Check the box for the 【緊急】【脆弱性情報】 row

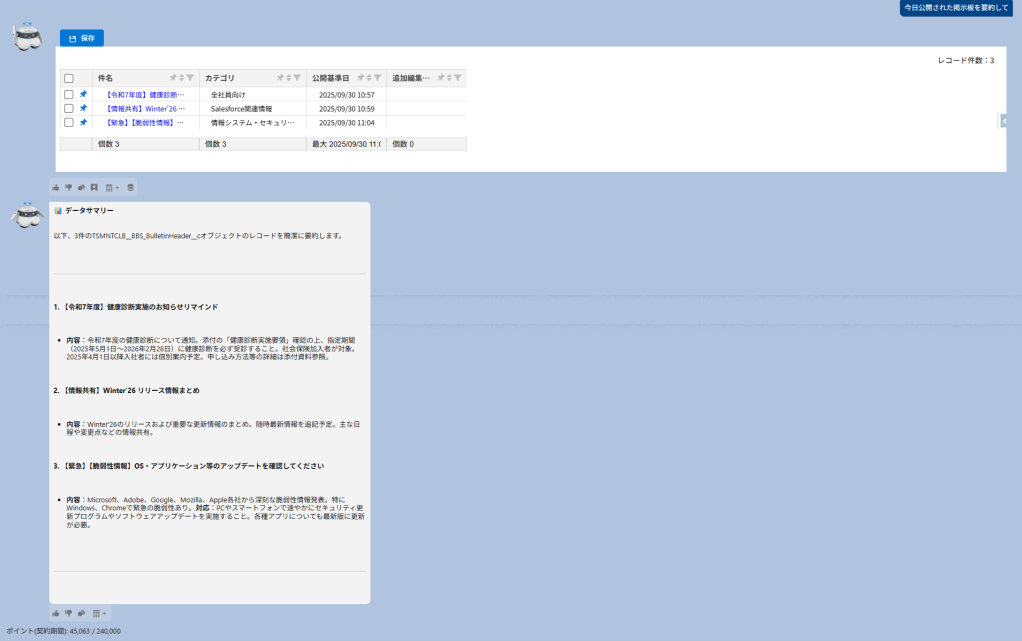point(69,122)
